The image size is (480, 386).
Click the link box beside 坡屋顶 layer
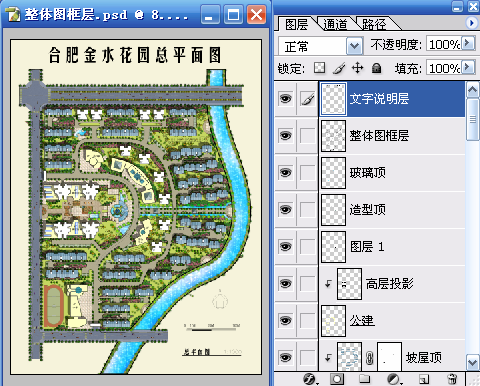pyautogui.click(x=307, y=358)
